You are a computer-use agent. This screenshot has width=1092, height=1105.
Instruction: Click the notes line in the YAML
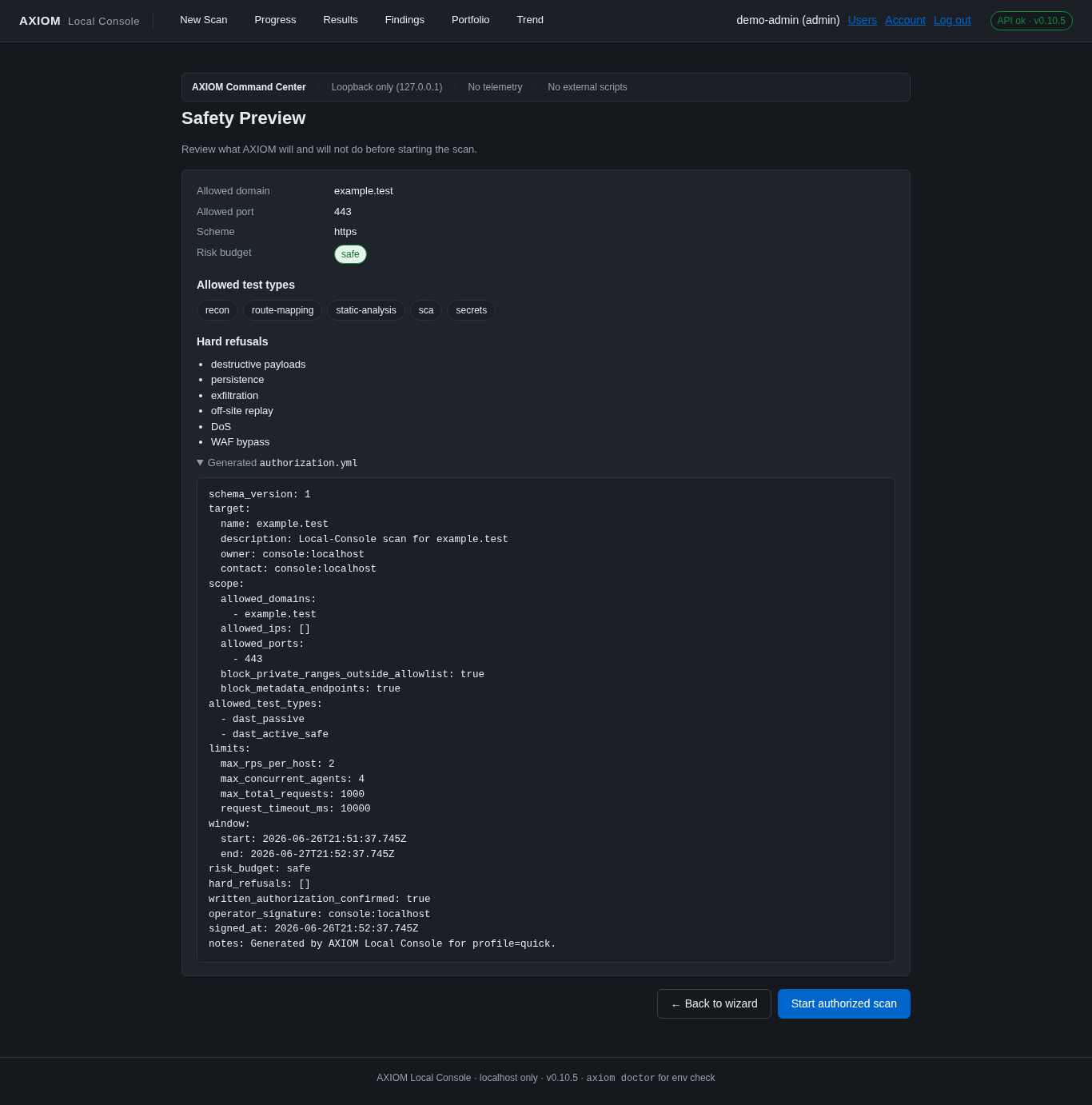coord(382,943)
